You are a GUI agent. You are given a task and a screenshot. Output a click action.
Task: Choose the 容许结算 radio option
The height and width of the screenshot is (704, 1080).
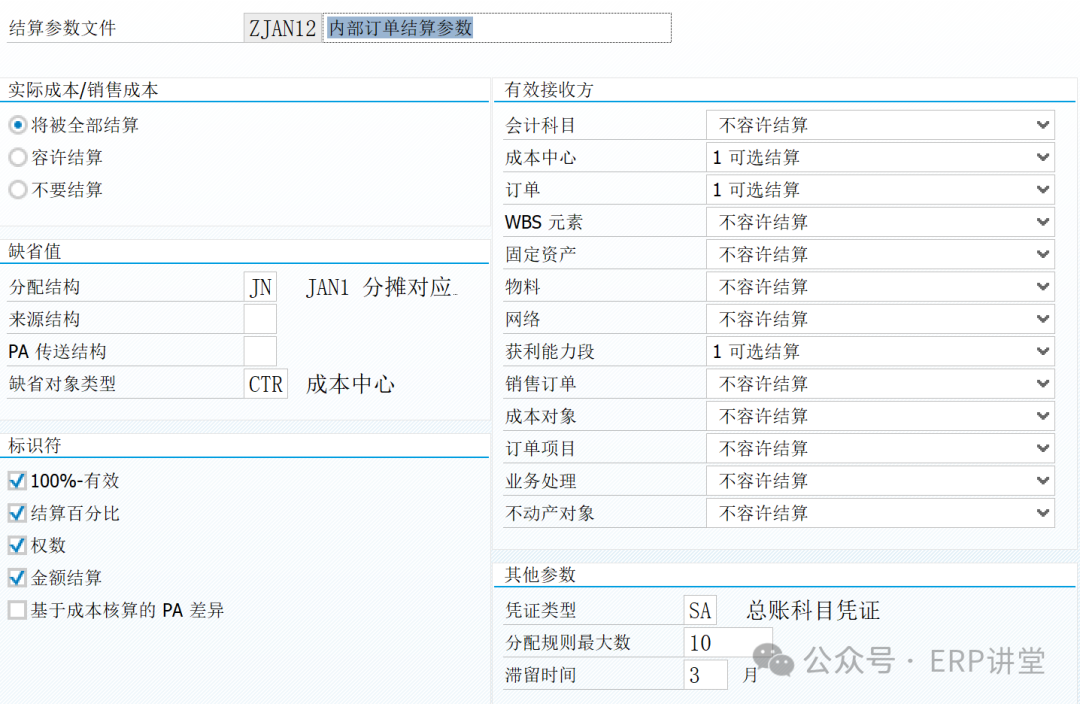point(17,157)
